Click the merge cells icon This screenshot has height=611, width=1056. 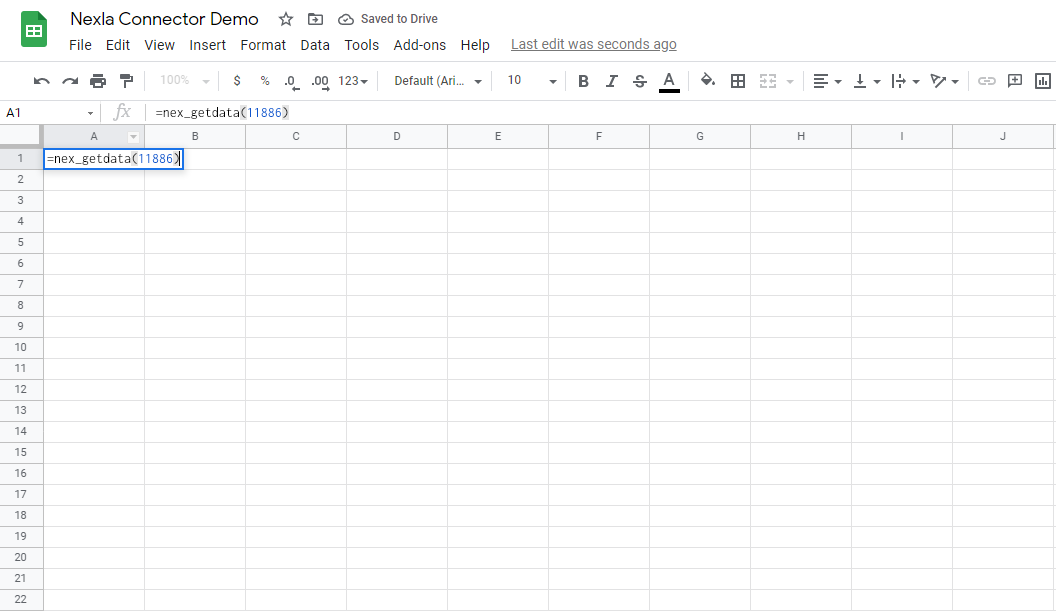pyautogui.click(x=768, y=81)
